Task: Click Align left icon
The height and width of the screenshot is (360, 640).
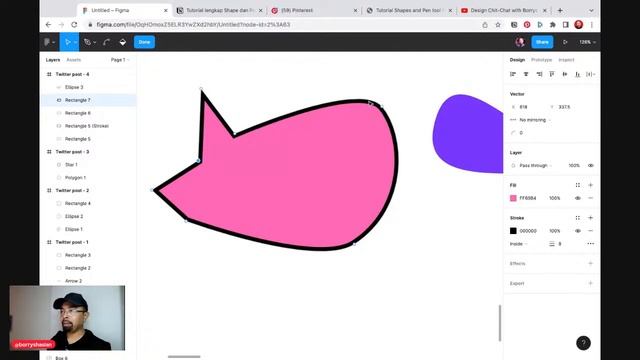Action: (513, 74)
